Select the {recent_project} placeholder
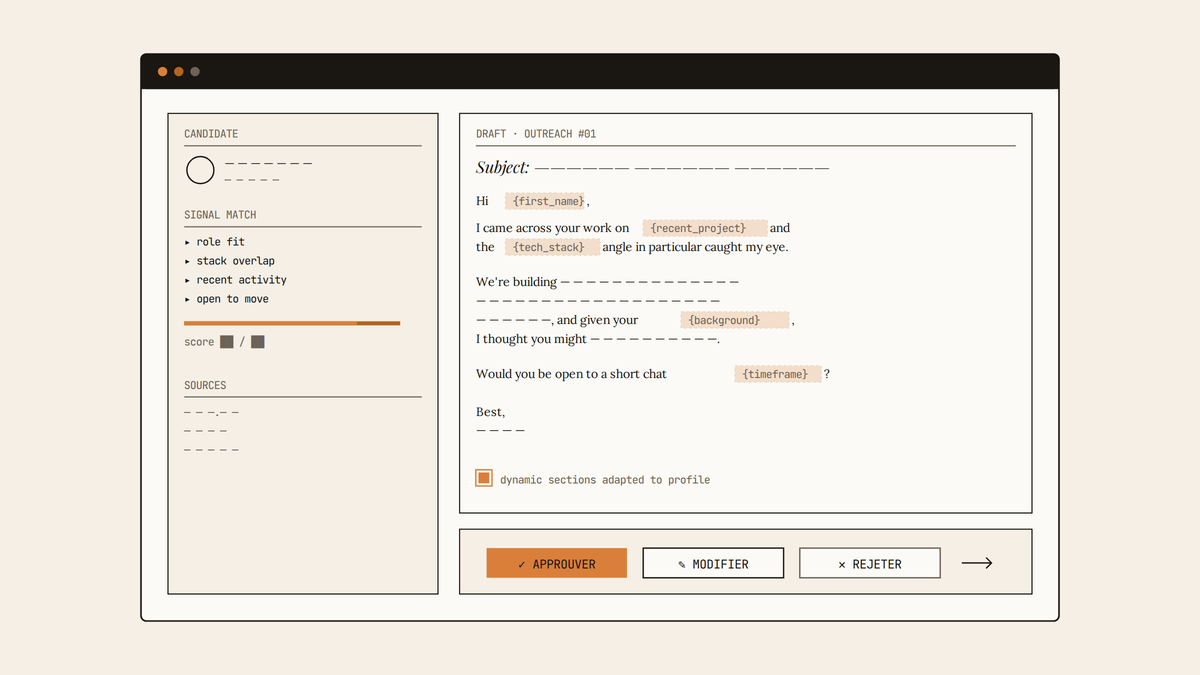 (704, 228)
